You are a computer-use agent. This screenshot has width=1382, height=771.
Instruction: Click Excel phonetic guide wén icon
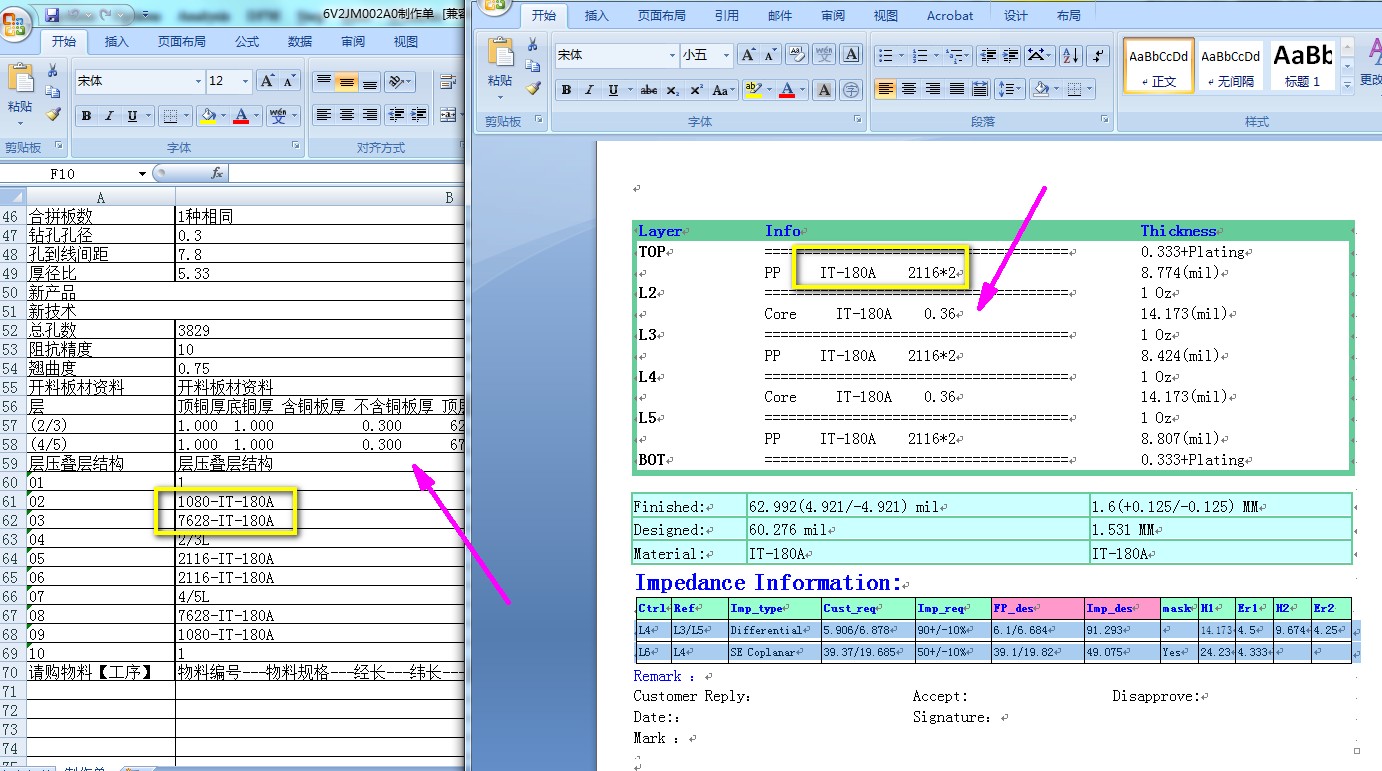point(278,116)
